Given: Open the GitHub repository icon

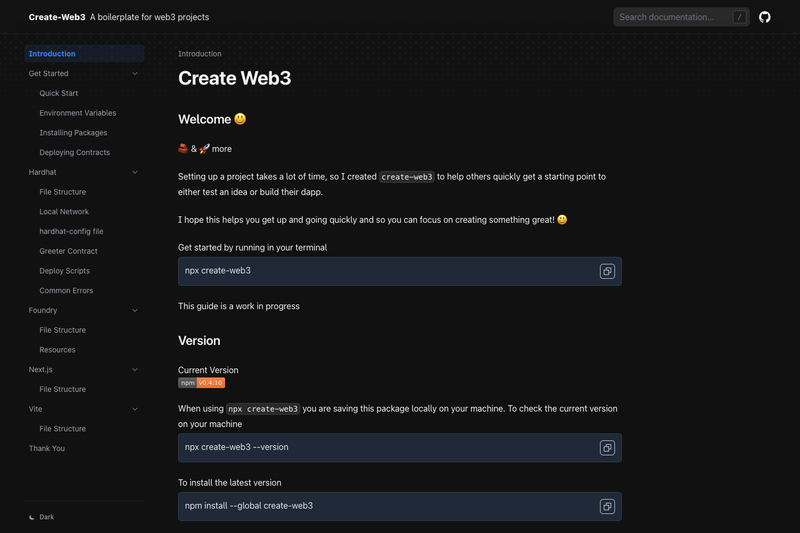Looking at the screenshot, I should pyautogui.click(x=764, y=17).
